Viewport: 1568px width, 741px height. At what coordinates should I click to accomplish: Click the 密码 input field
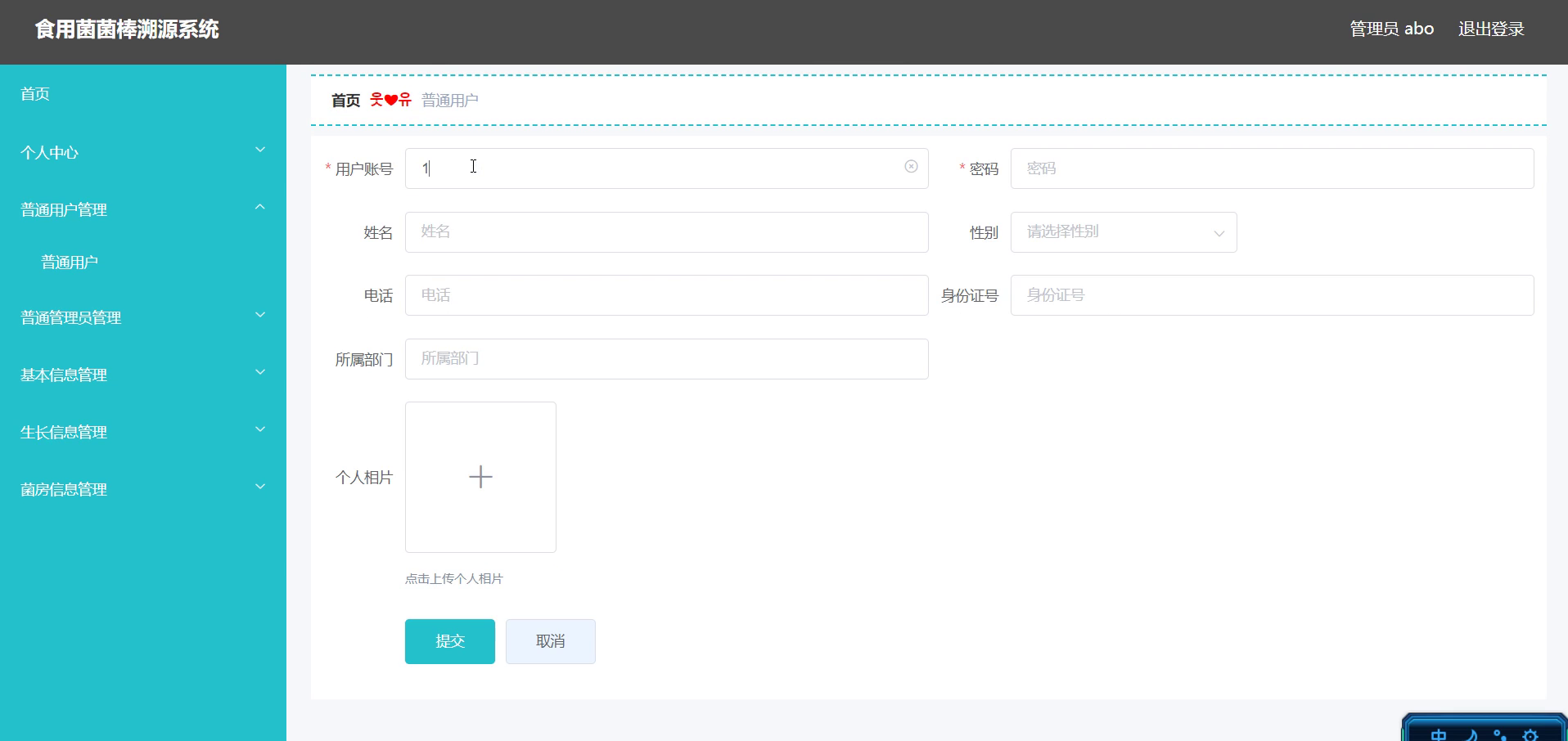[x=1273, y=168]
